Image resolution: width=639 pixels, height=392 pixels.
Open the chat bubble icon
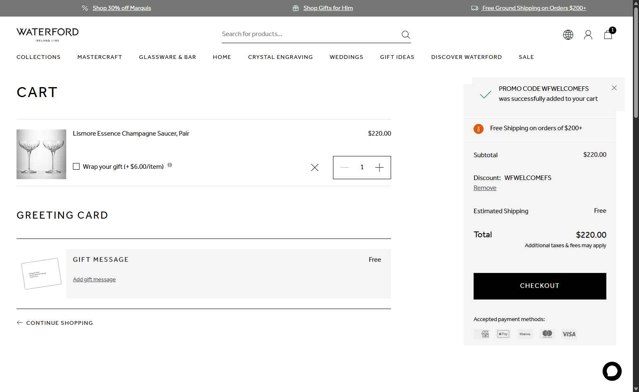pyautogui.click(x=612, y=371)
